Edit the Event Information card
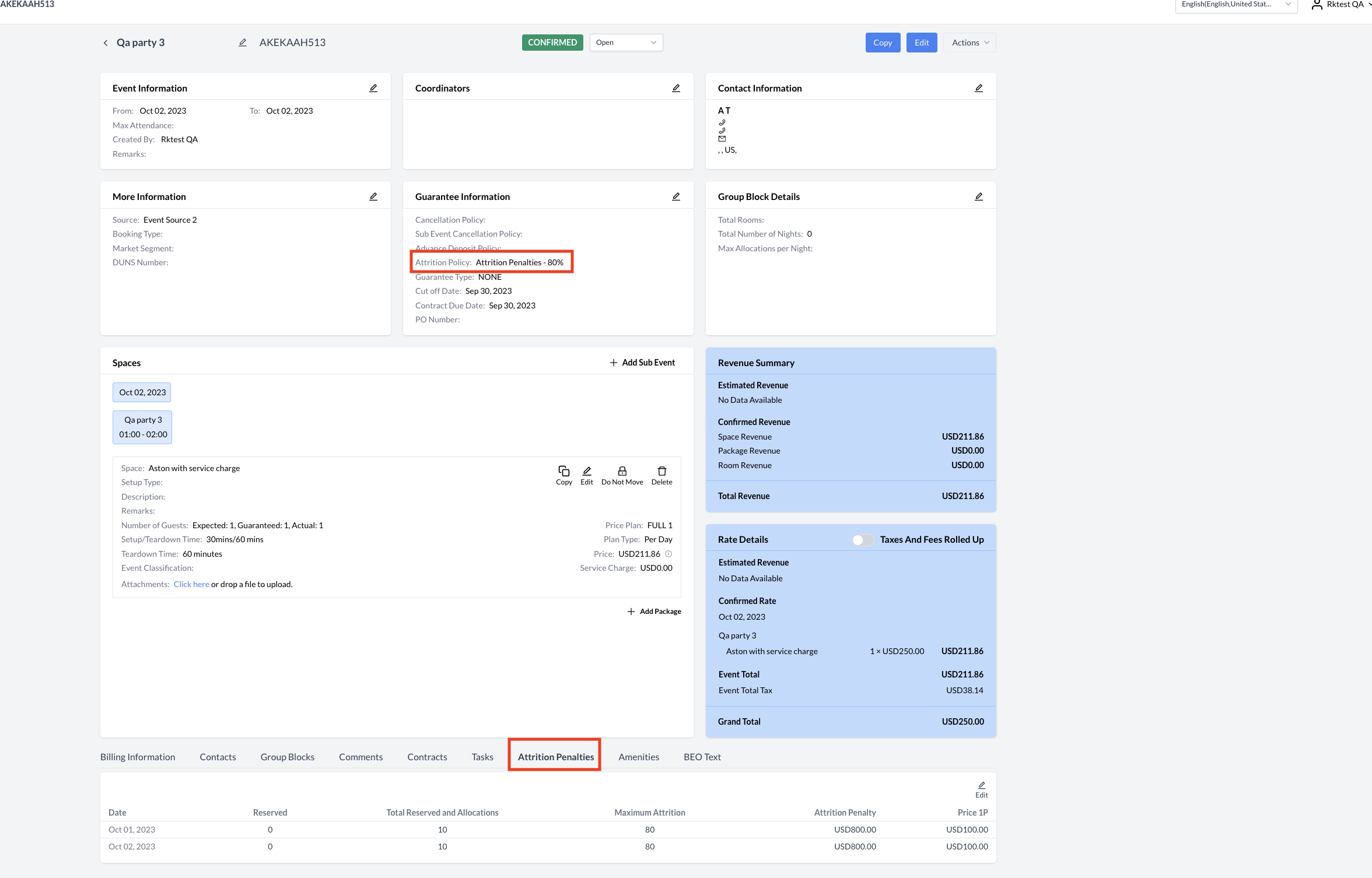The height and width of the screenshot is (878, 1372). click(373, 88)
